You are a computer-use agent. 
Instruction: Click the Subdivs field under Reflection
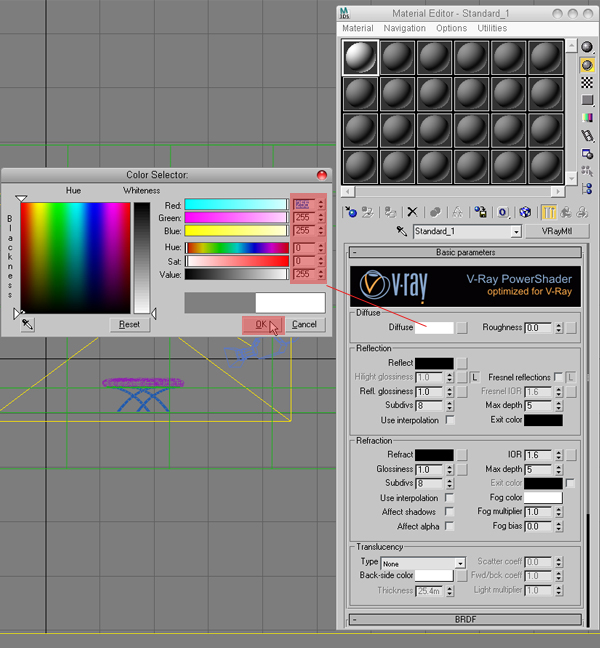tap(429, 405)
